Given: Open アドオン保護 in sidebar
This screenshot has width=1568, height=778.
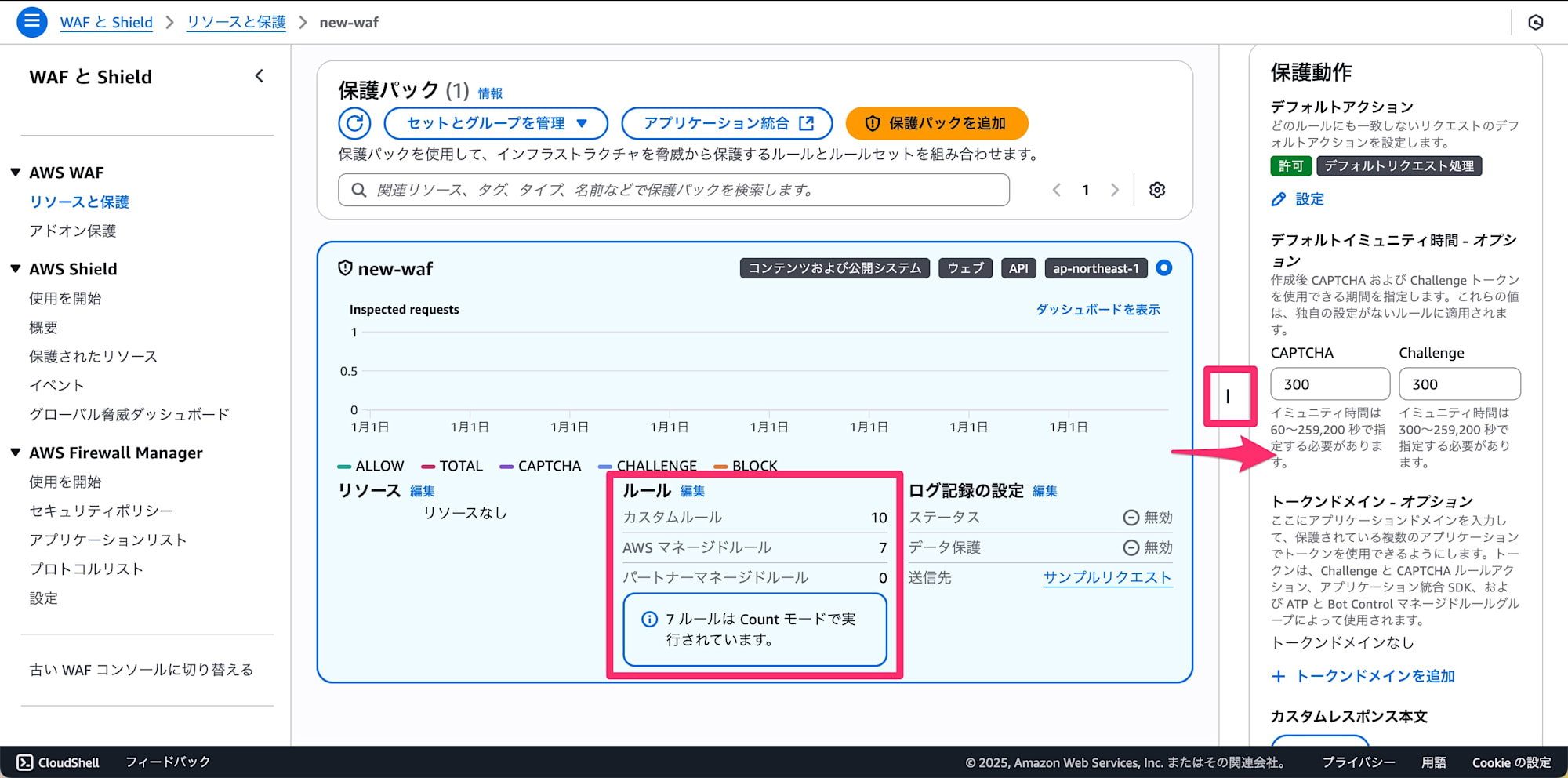Looking at the screenshot, I should 73,231.
